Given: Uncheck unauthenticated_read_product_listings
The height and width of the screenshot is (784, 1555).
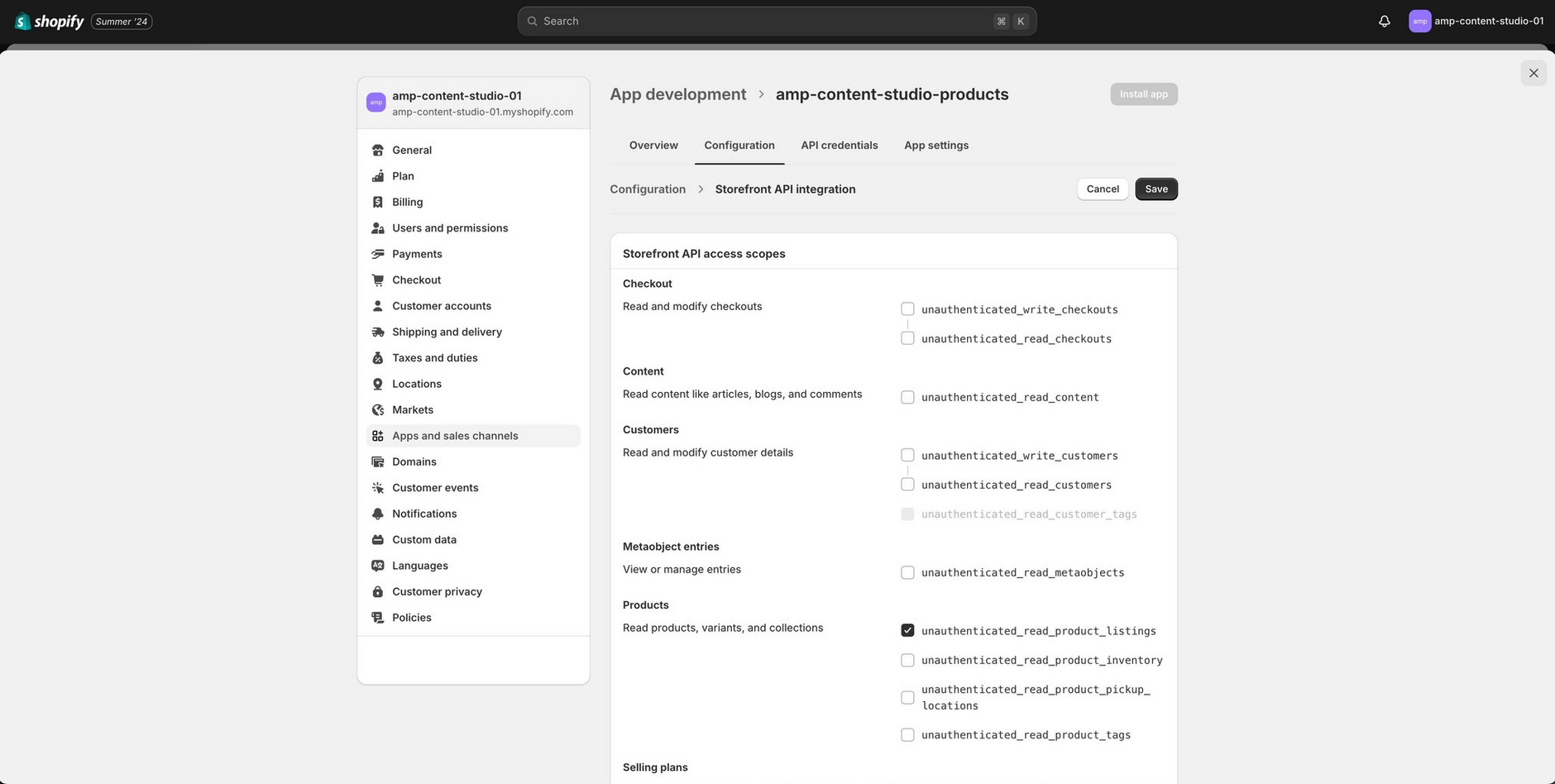Looking at the screenshot, I should pyautogui.click(x=907, y=630).
